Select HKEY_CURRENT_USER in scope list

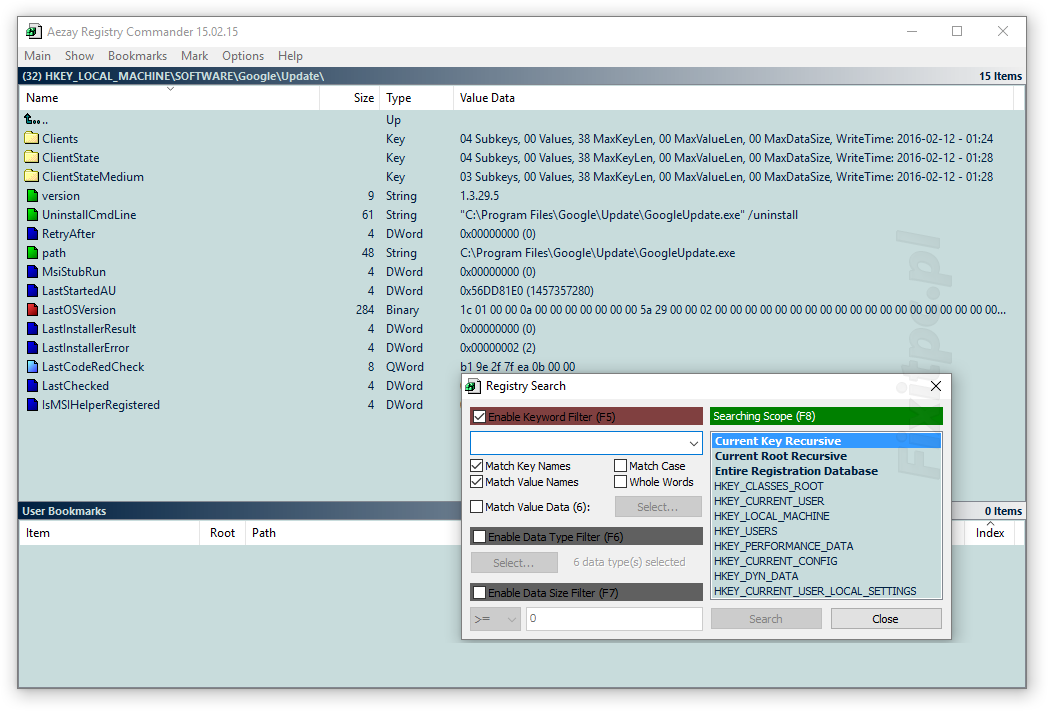pos(826,501)
